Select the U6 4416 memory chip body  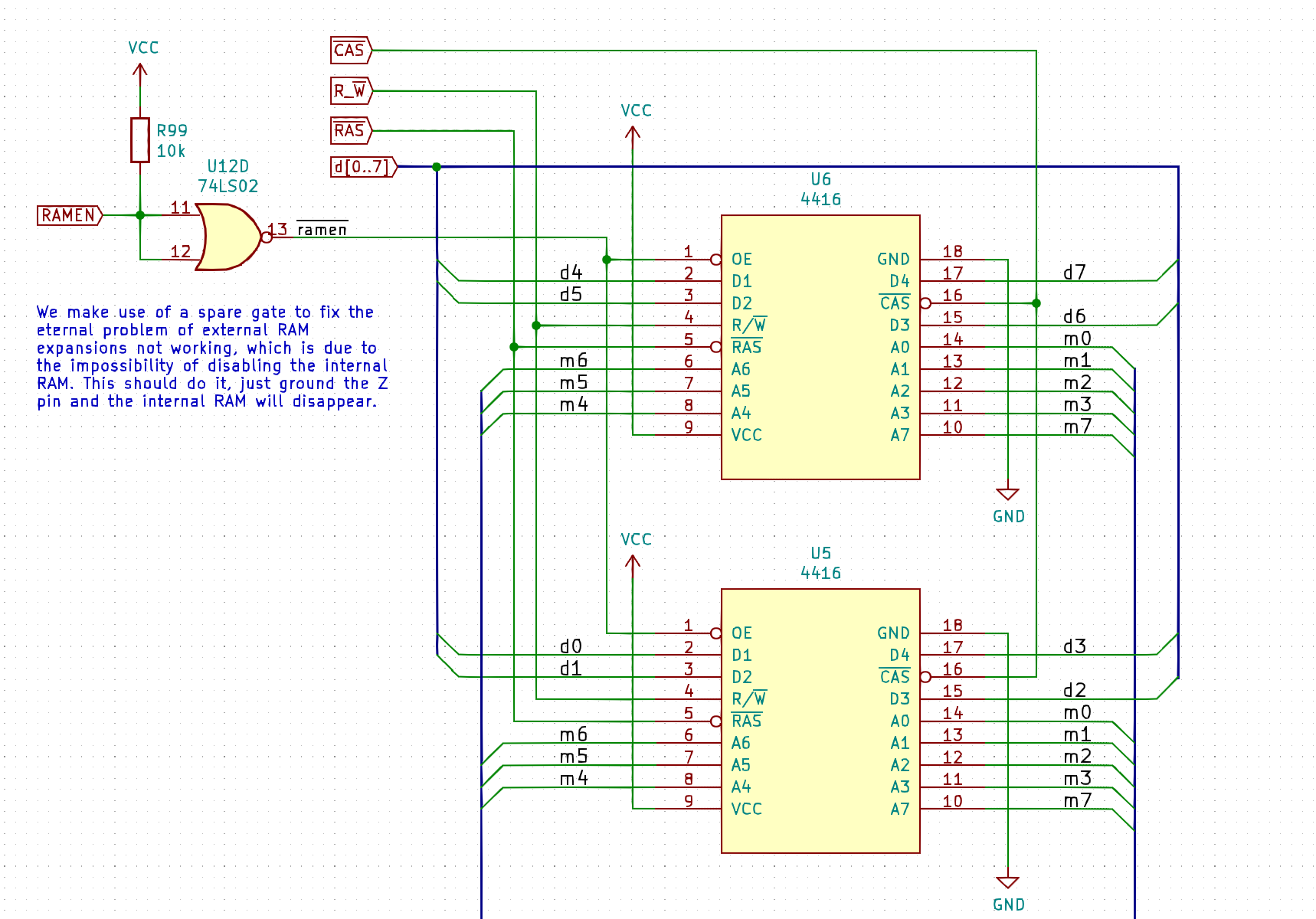click(820, 347)
